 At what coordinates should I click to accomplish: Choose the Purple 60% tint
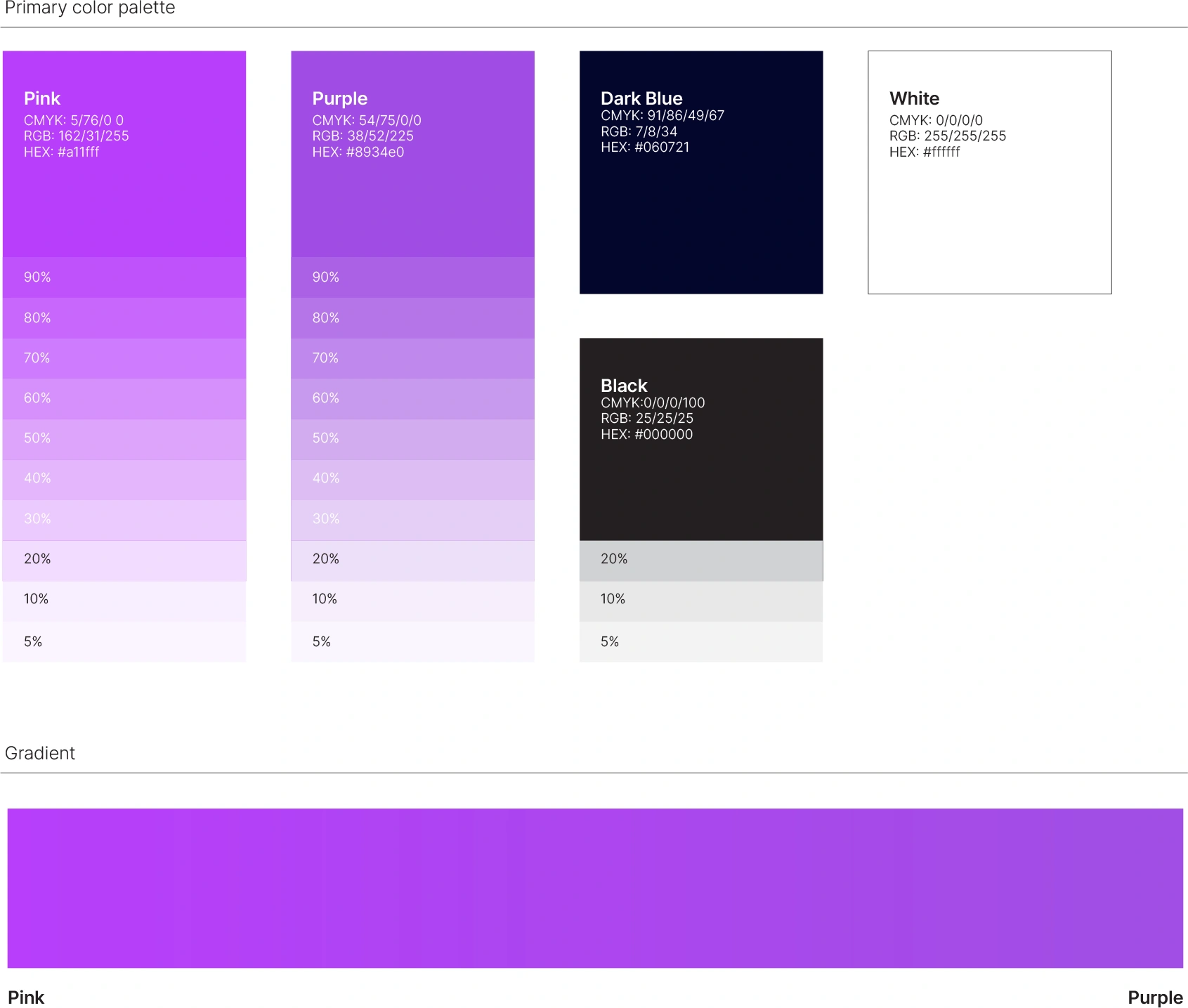412,399
